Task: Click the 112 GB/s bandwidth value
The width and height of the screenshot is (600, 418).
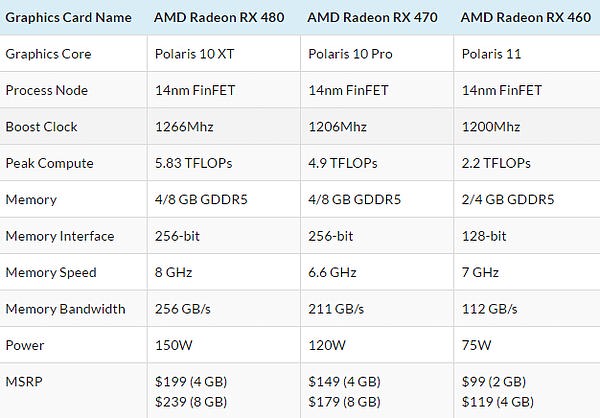Action: (x=489, y=309)
